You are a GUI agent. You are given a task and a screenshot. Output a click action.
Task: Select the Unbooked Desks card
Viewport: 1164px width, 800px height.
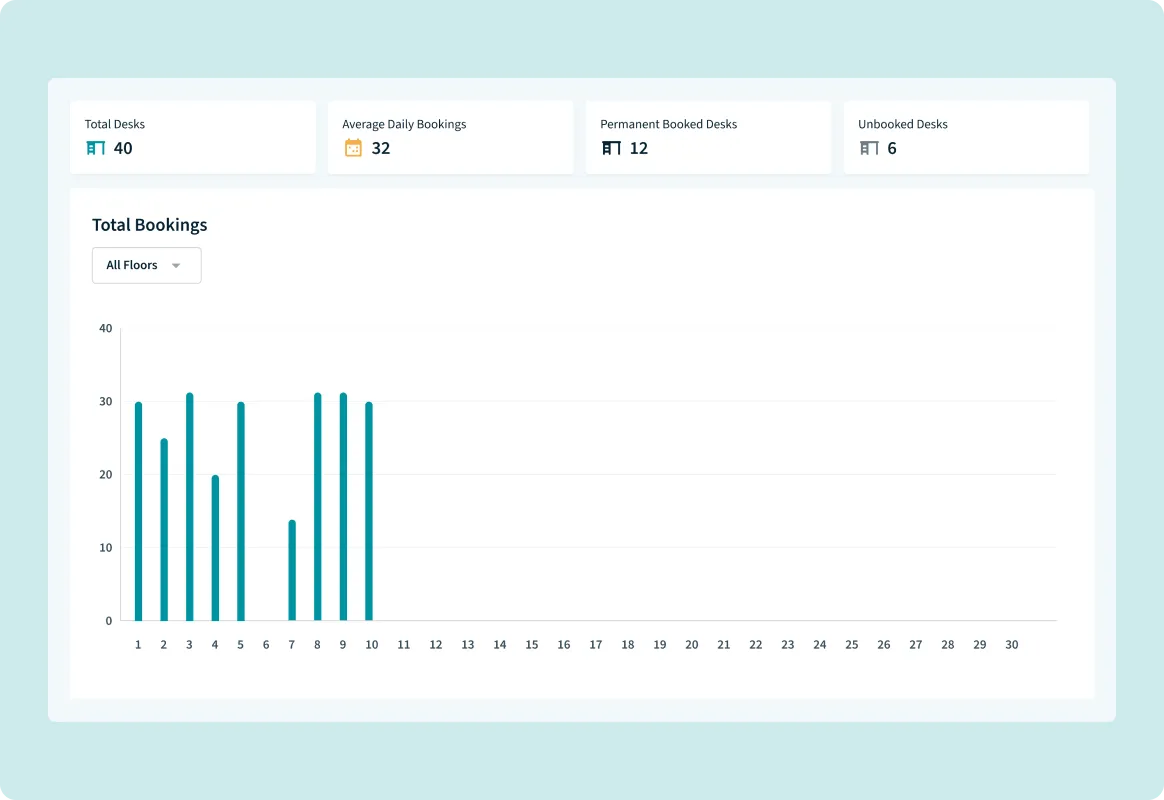point(966,137)
